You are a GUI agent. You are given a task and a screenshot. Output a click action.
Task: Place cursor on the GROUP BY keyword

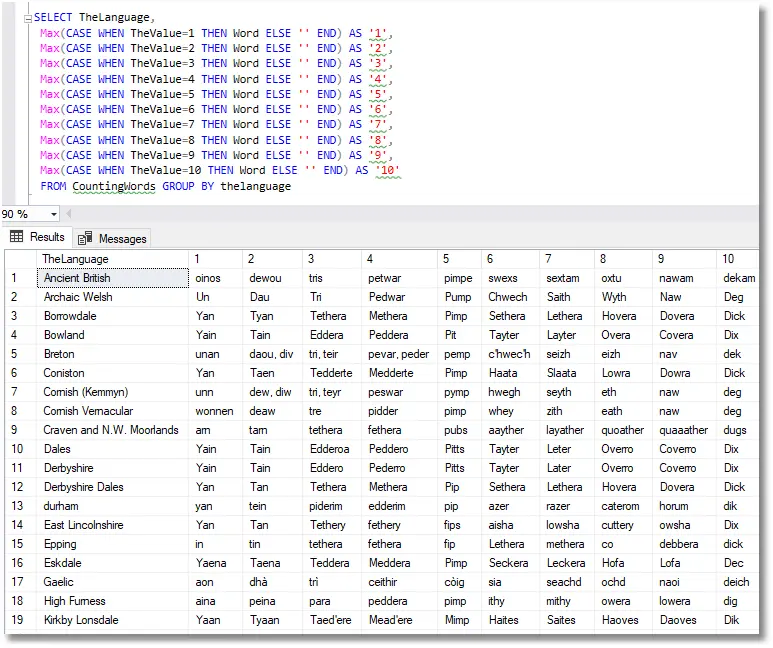click(x=188, y=186)
